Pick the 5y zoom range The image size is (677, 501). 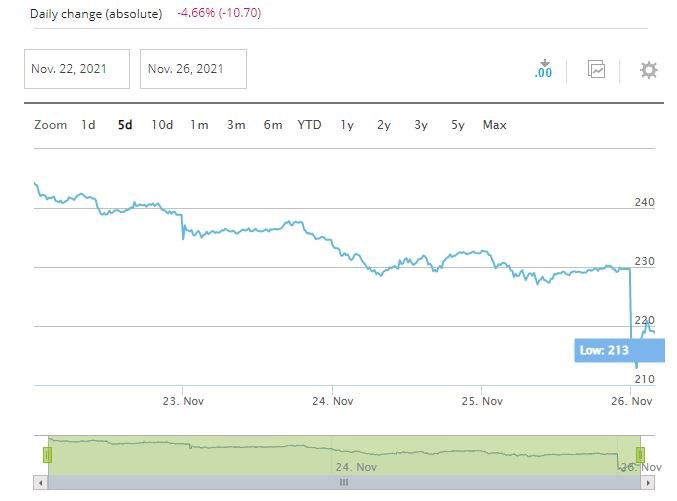point(458,125)
